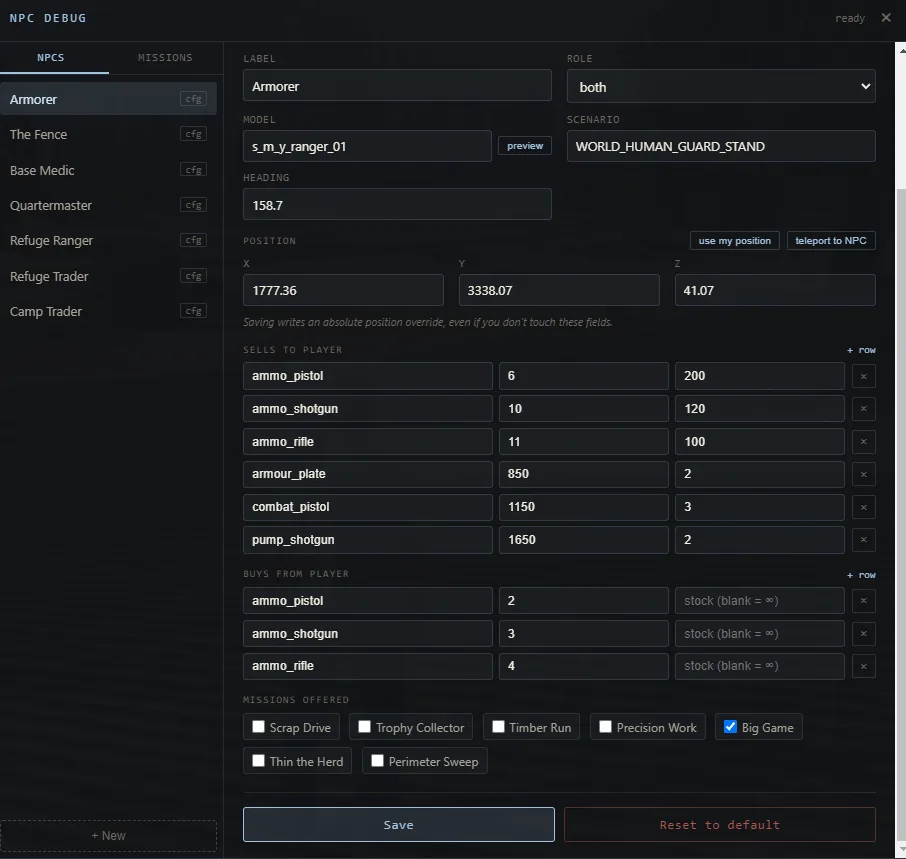Viewport: 906px width, 859px height.
Task: Click the ammo_pistol sell price field 6
Action: point(584,375)
